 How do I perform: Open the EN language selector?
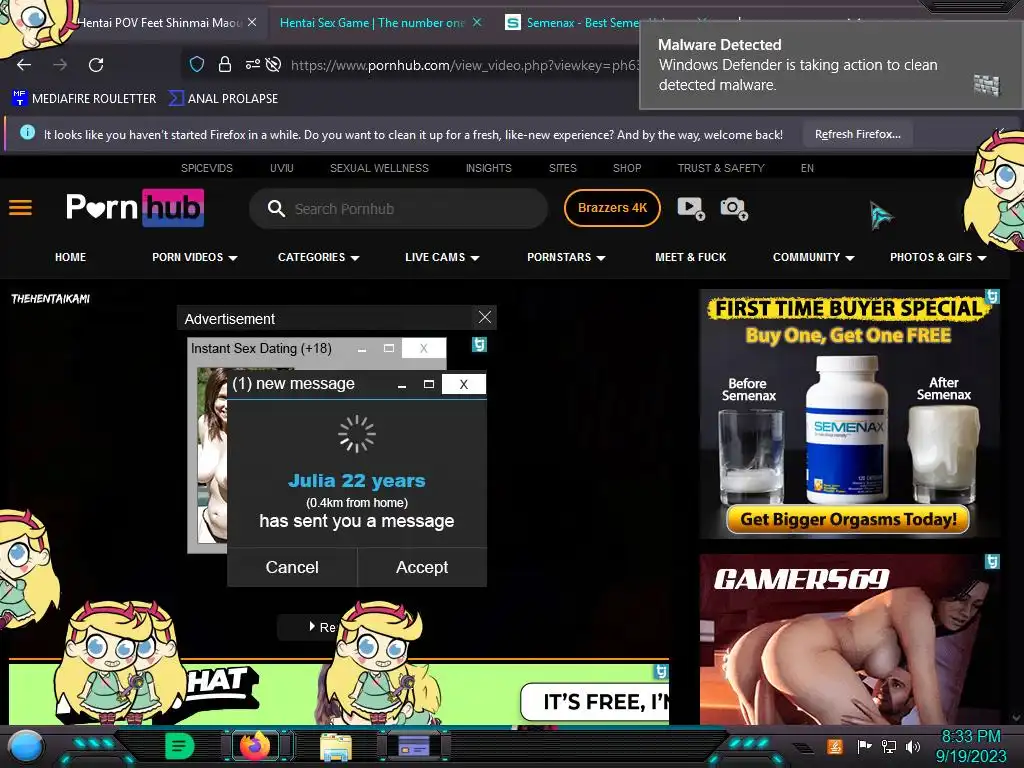coord(807,168)
